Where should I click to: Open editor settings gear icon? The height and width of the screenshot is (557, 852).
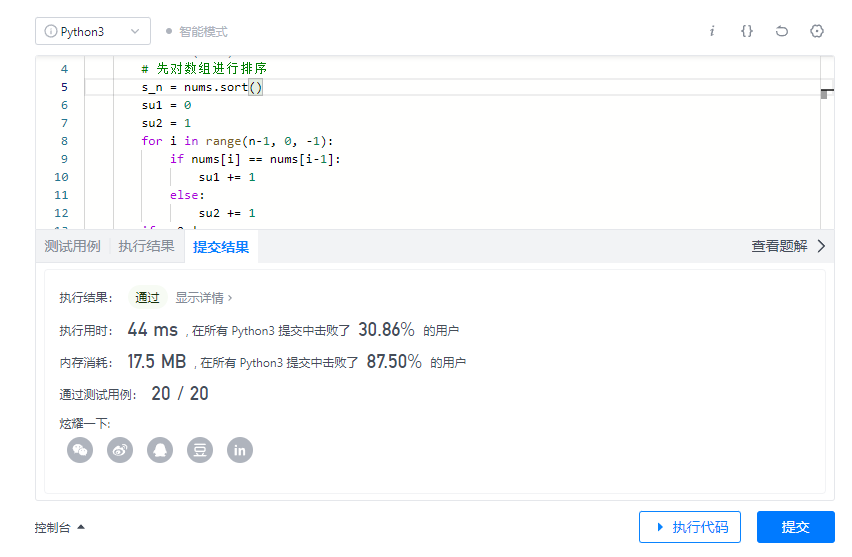click(817, 31)
